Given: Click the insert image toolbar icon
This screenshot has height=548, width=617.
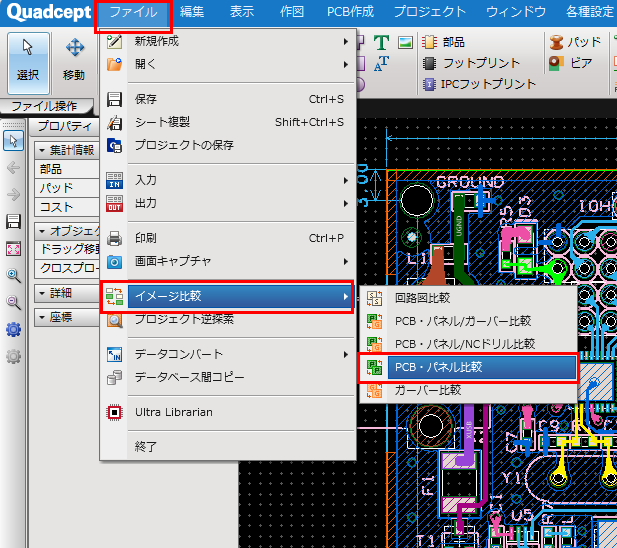Looking at the screenshot, I should pos(405,42).
